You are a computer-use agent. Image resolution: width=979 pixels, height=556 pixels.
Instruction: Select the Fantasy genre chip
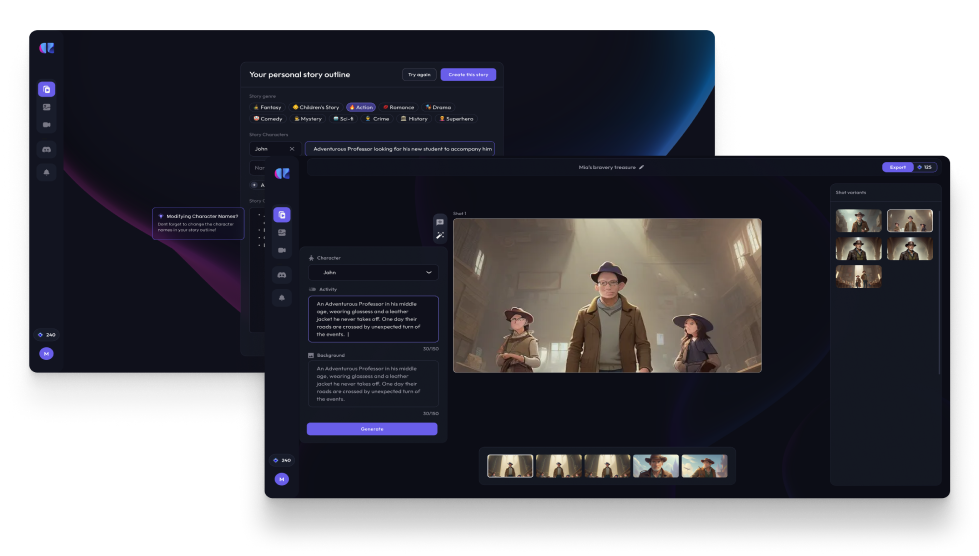(267, 107)
